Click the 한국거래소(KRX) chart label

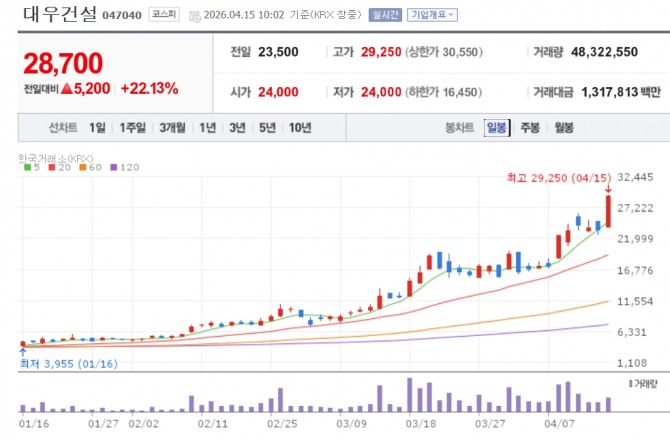[56, 158]
